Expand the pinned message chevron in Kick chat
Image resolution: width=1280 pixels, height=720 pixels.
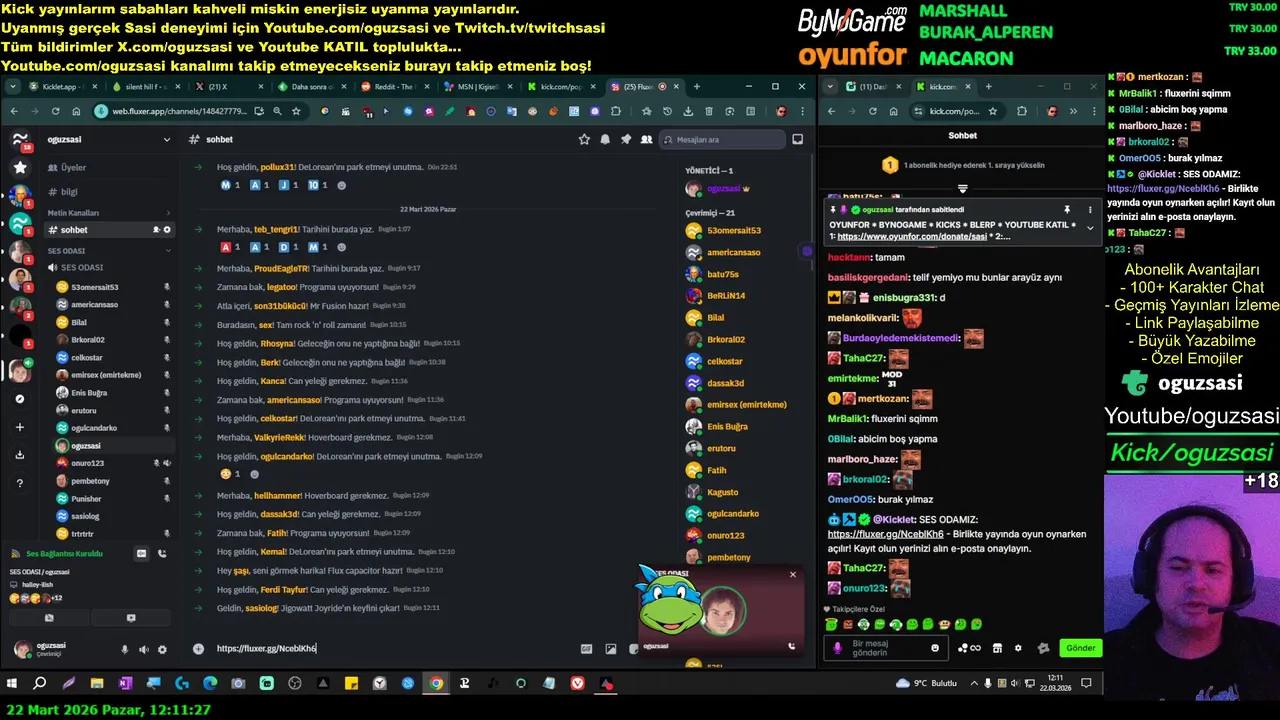[x=1090, y=228]
